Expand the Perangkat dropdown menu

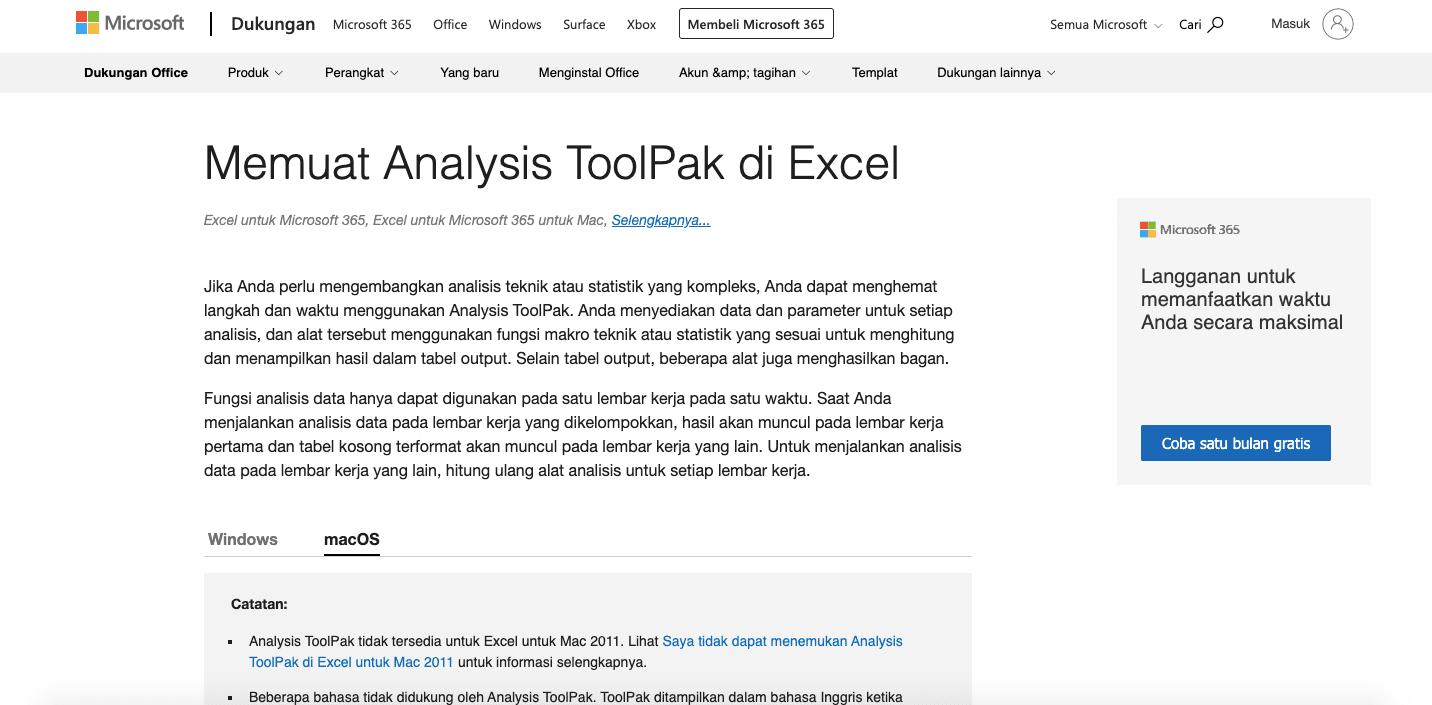point(362,72)
